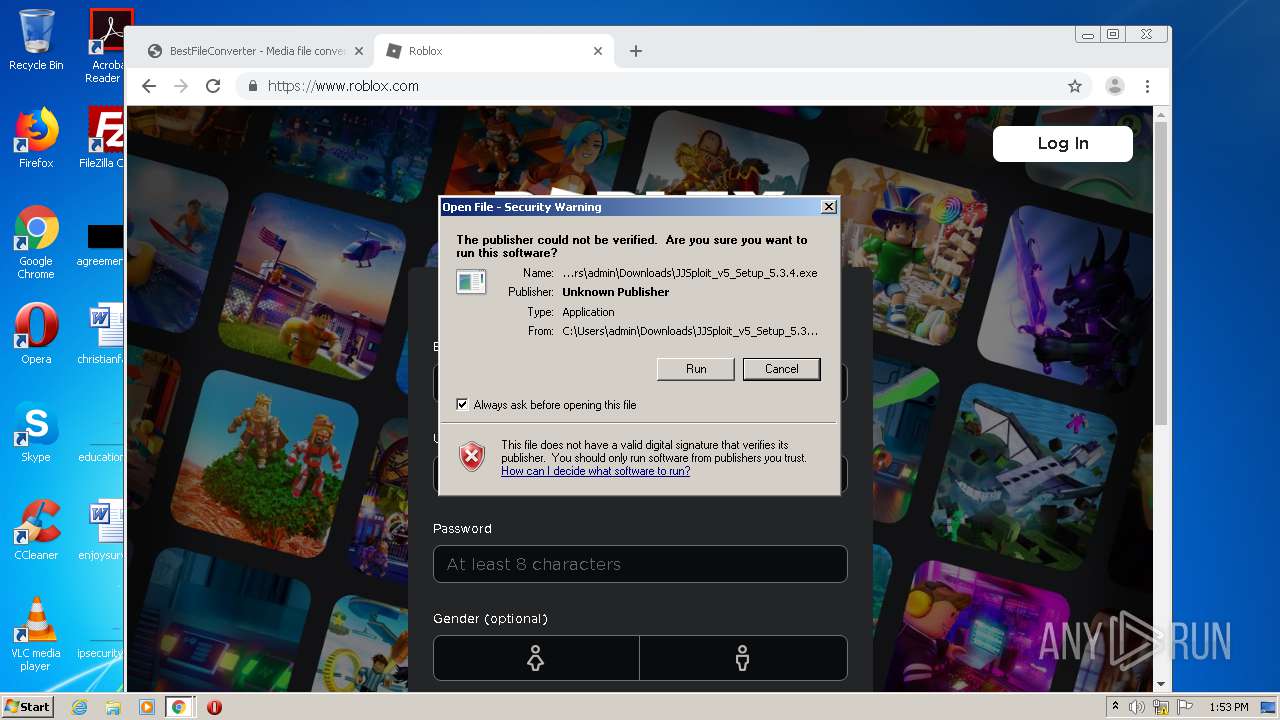Bookmark this page with the star icon

click(1075, 86)
